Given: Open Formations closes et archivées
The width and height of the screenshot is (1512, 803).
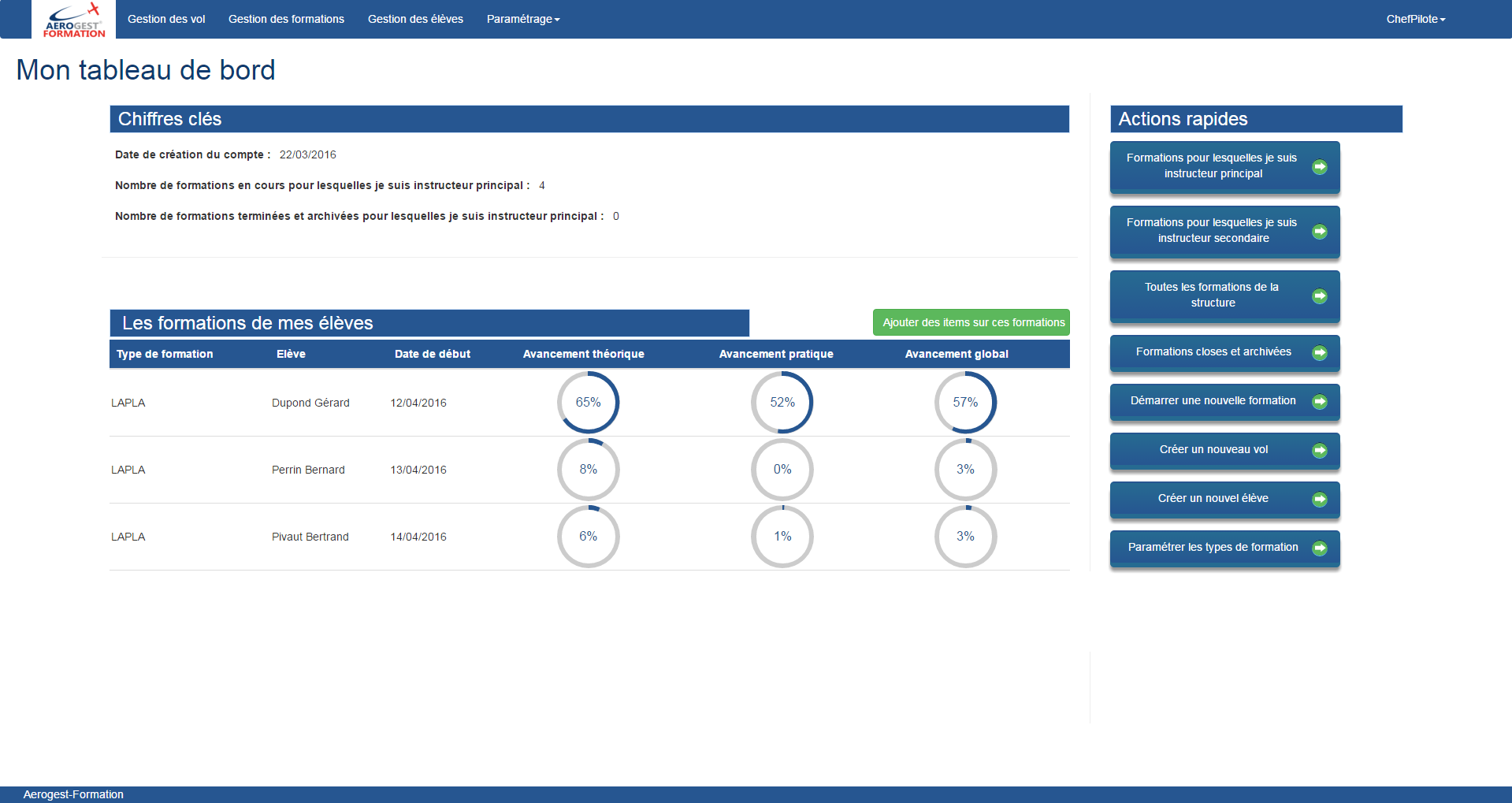Looking at the screenshot, I should coord(1224,353).
